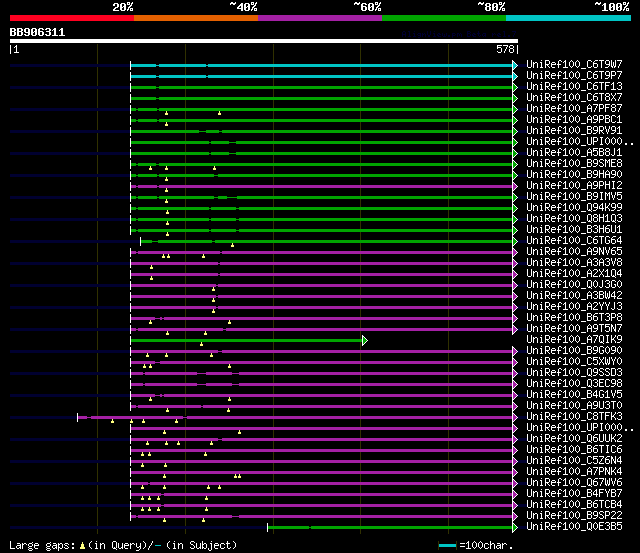Click the purple arrowhead of the A9PHI2 row
Image resolution: width=640 pixels, height=553 pixels.
[515, 186]
